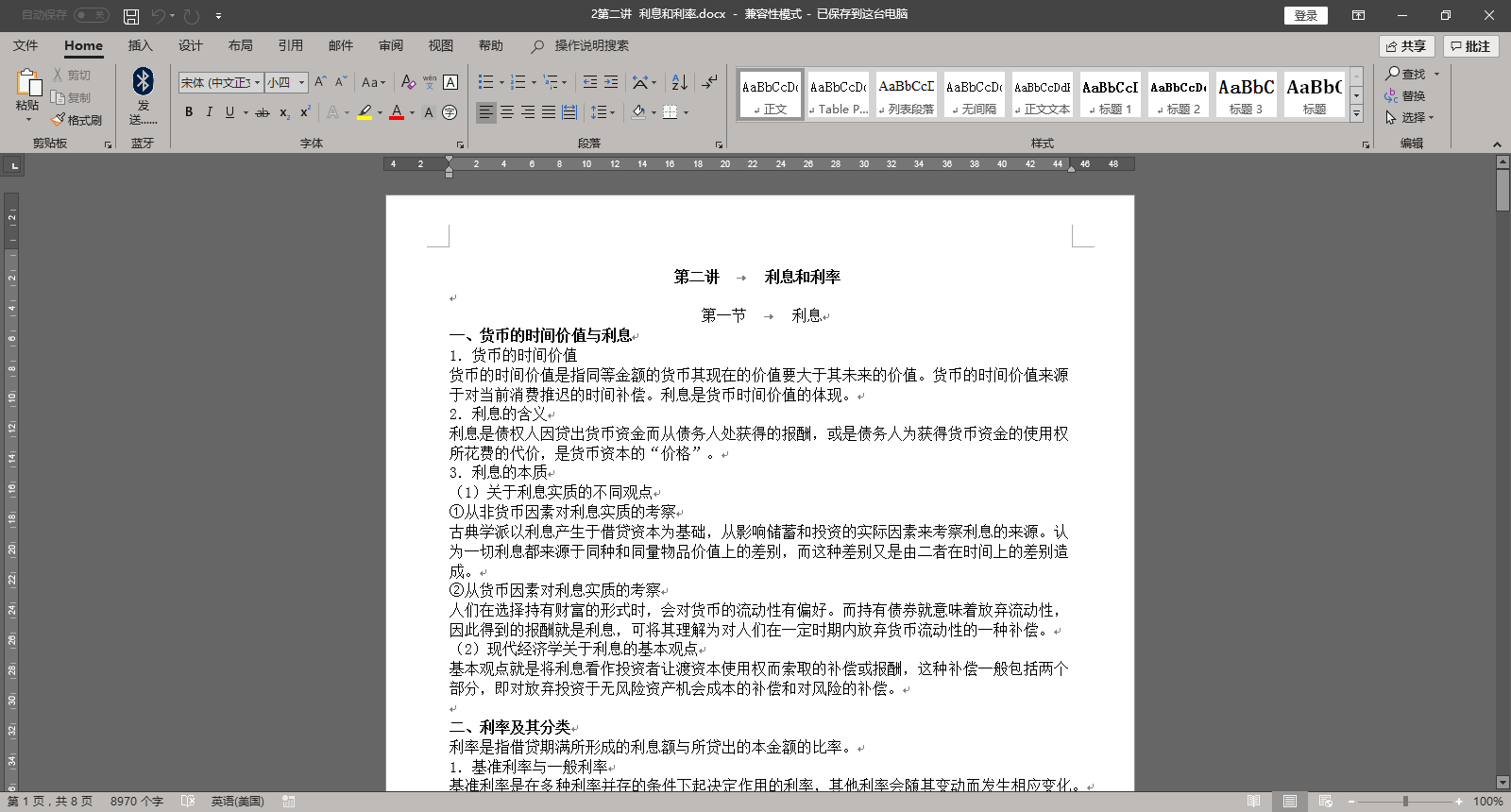Image resolution: width=1511 pixels, height=812 pixels.
Task: Open the Asian layout options
Action: [x=644, y=82]
